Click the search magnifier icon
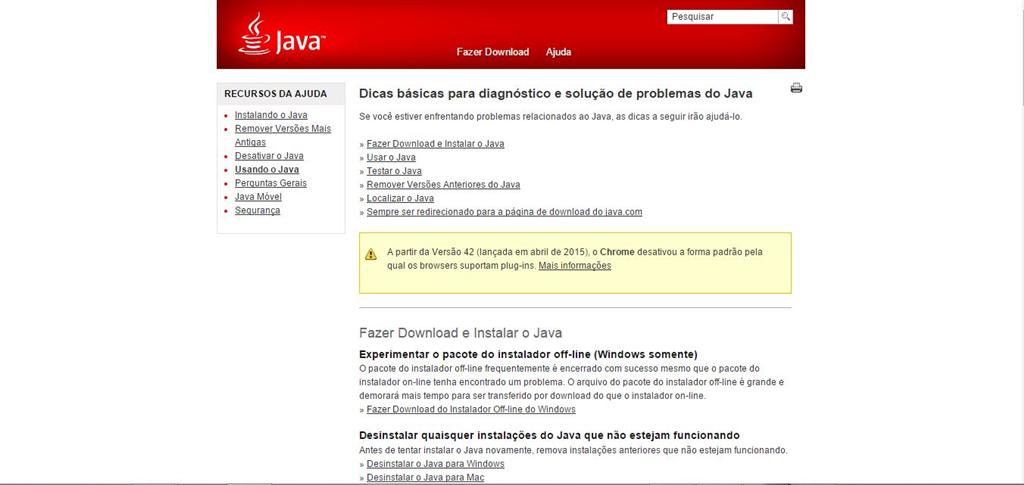 (x=786, y=17)
